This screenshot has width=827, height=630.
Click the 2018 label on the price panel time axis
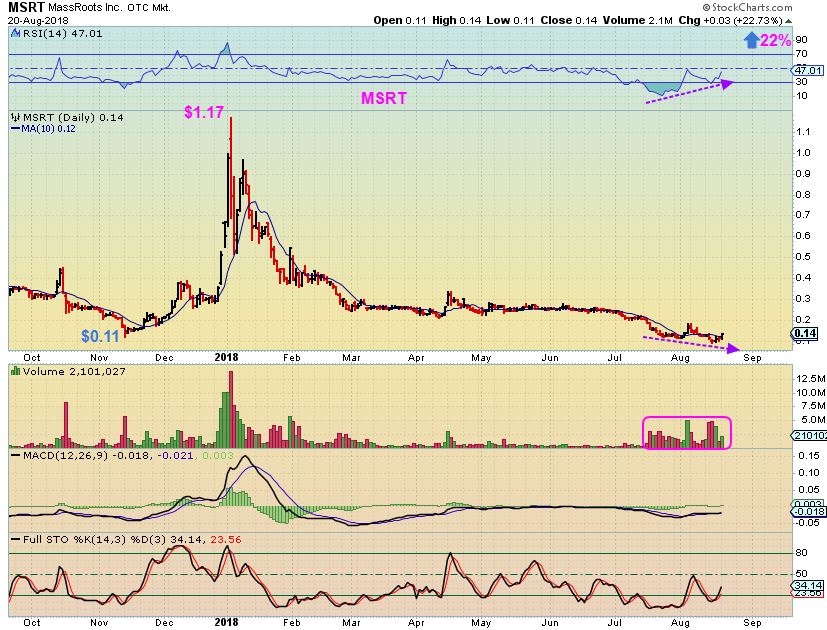[x=226, y=357]
